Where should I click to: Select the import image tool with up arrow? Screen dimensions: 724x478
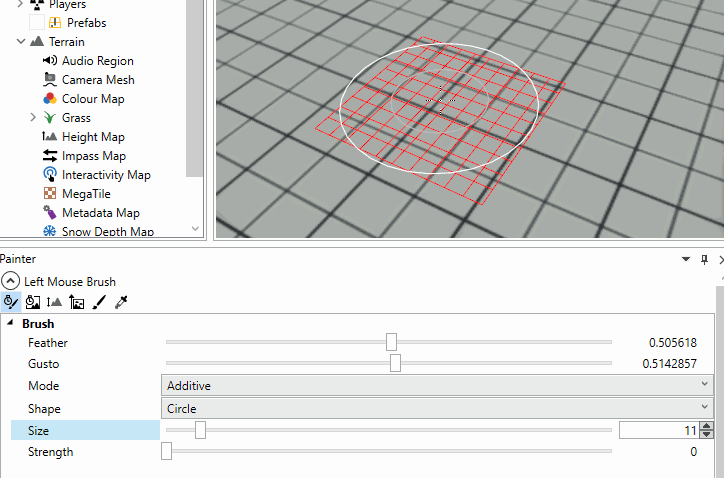click(77, 302)
